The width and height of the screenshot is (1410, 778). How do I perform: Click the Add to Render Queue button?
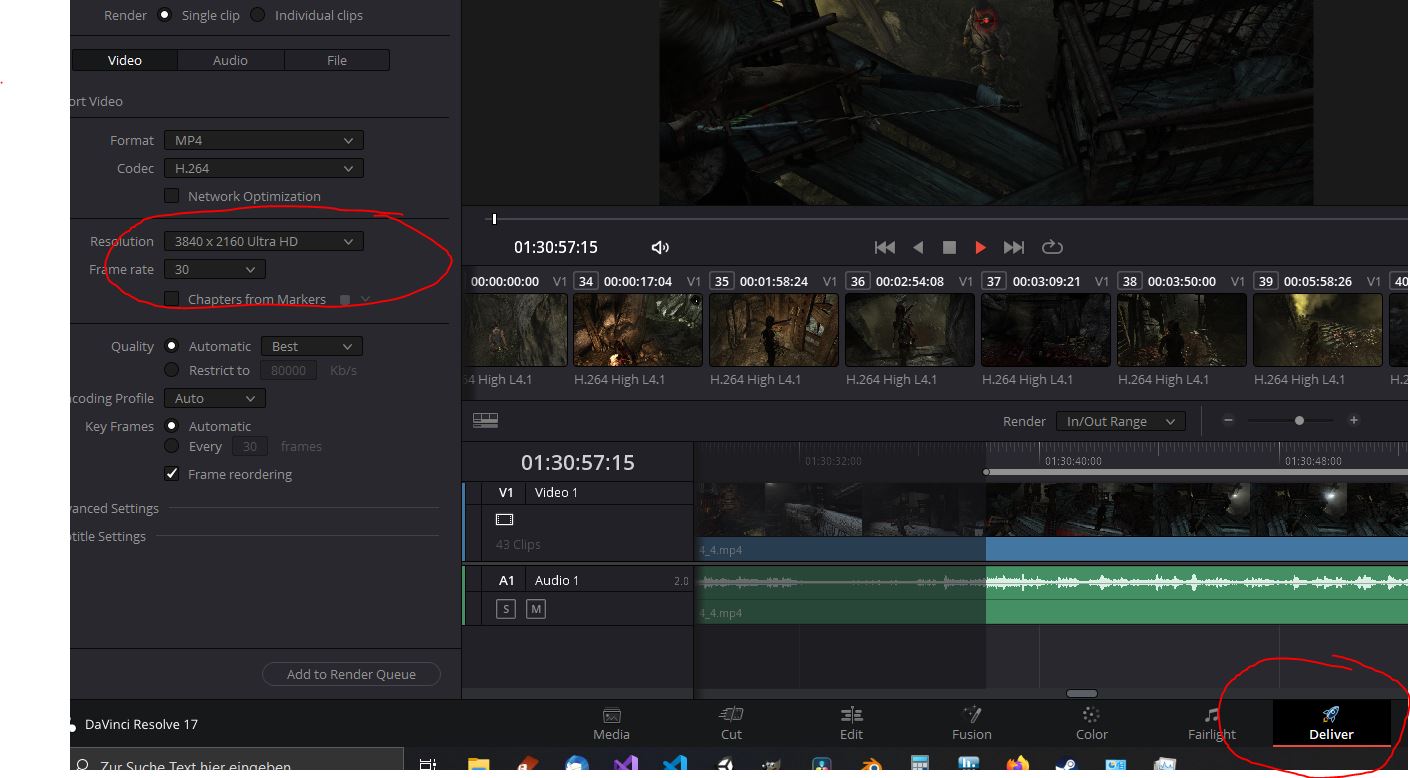tap(351, 674)
